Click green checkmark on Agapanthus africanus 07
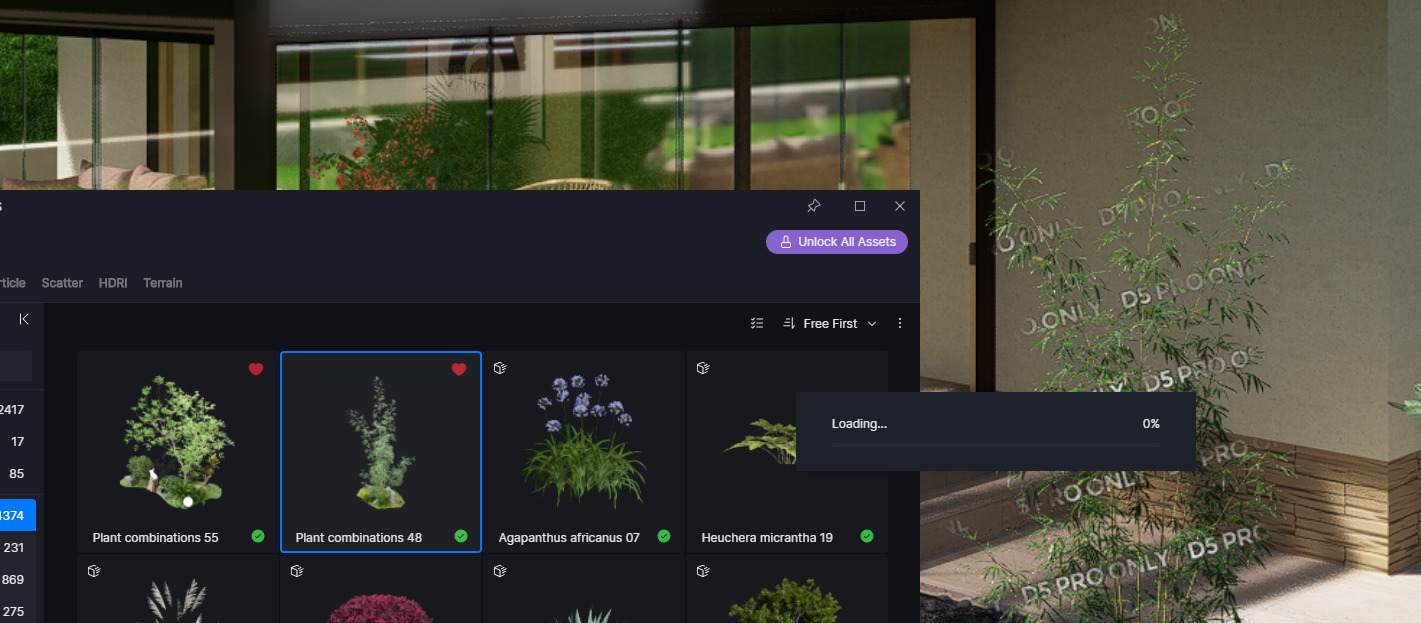Viewport: 1421px width, 623px height. click(x=664, y=536)
